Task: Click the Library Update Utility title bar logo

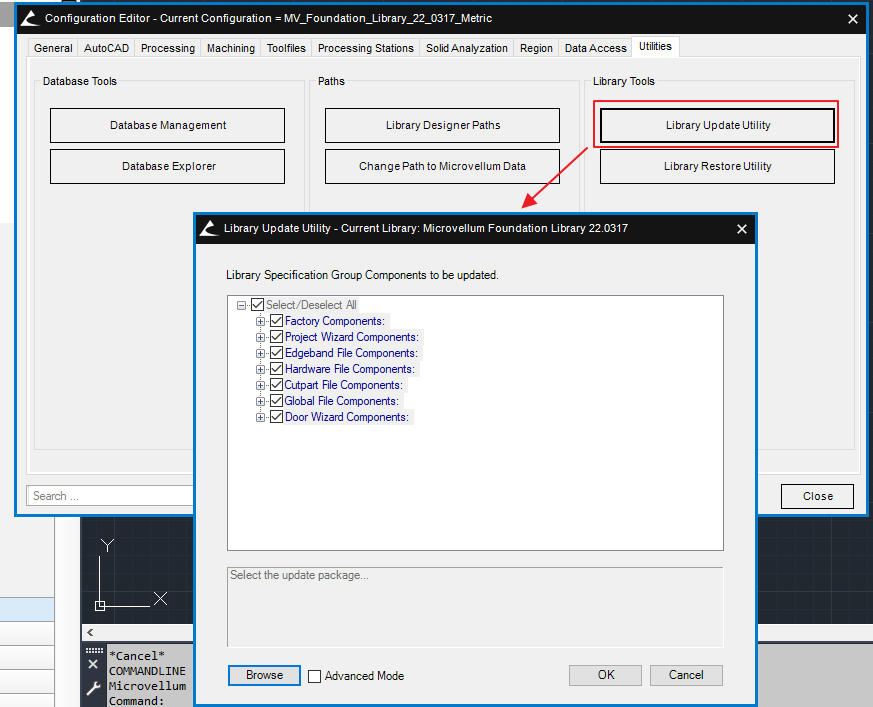Action: pos(209,228)
